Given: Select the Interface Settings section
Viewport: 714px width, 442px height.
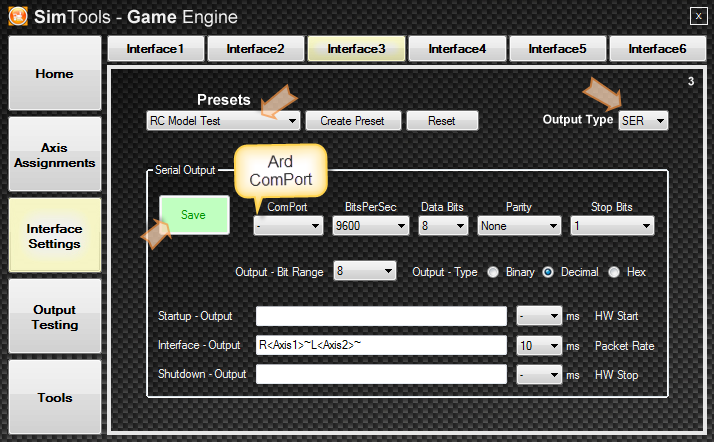Looking at the screenshot, I should 55,235.
